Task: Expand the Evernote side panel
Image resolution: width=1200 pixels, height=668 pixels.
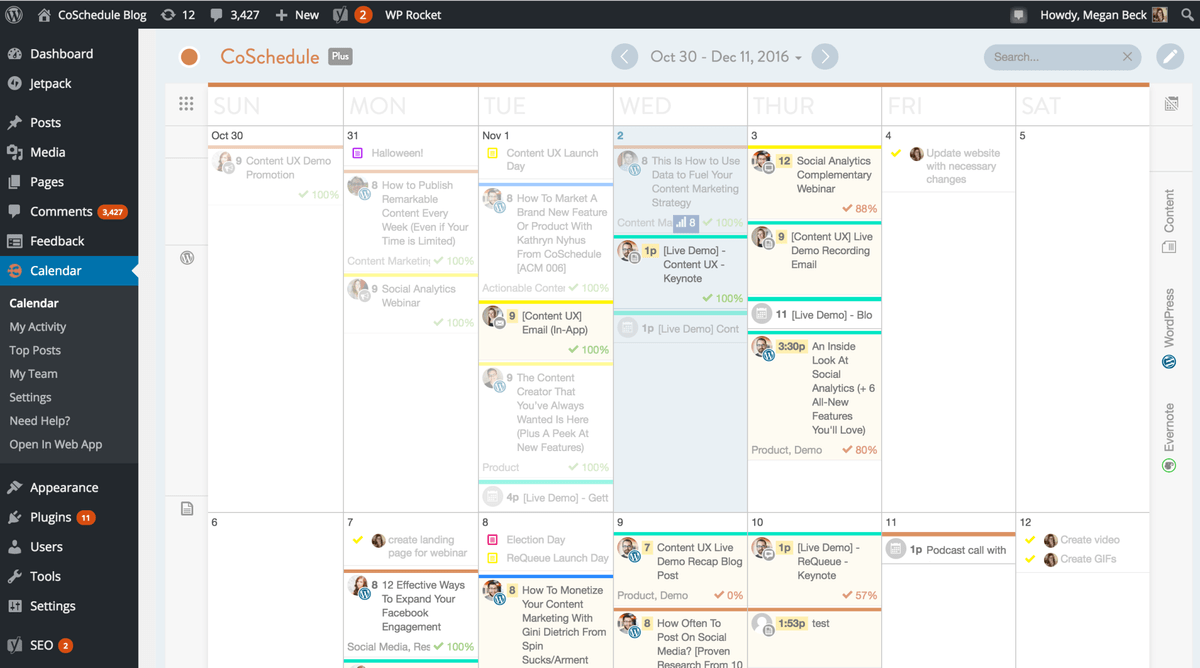Action: tap(1169, 438)
